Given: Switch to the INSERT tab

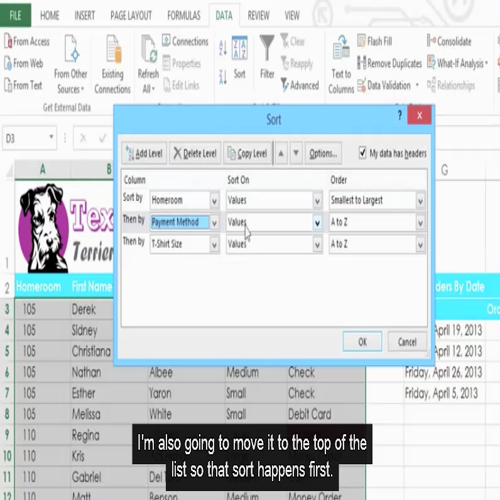Looking at the screenshot, I should [85, 15].
